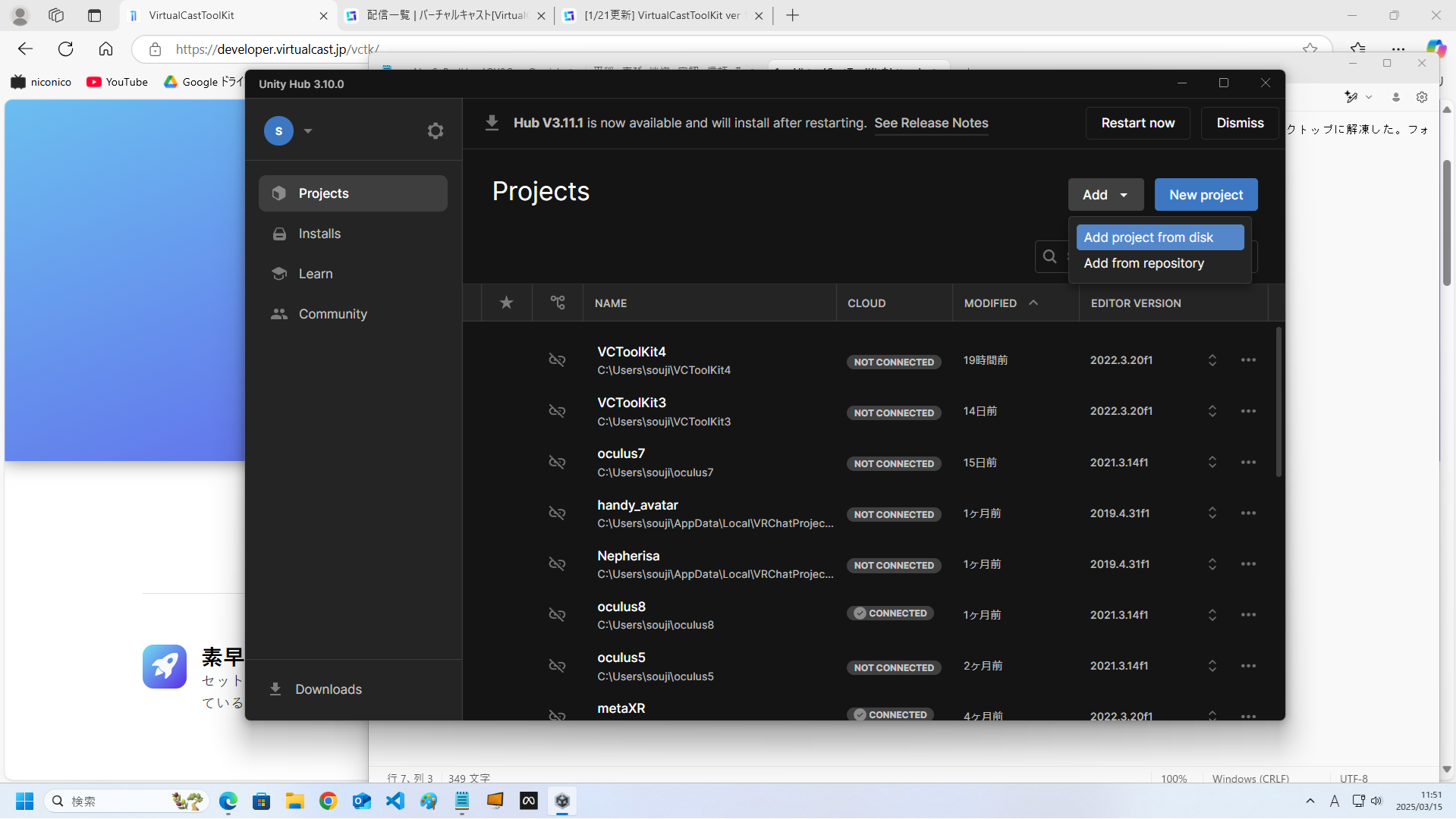This screenshot has width=1456, height=819.
Task: Switch to the 配信一覧 browser tab
Action: (x=446, y=15)
